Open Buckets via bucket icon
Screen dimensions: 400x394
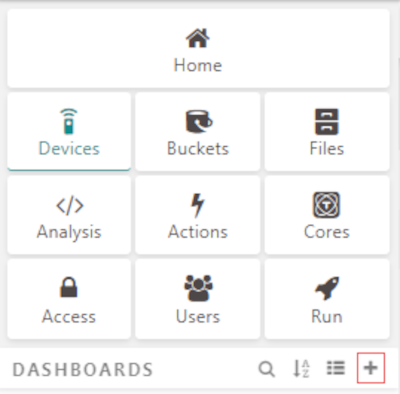198,121
